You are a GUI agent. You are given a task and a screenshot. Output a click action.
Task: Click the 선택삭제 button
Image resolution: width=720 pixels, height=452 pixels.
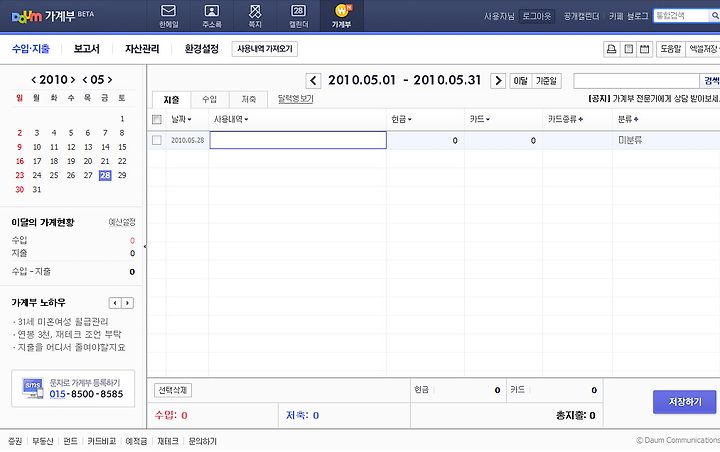pos(173,390)
